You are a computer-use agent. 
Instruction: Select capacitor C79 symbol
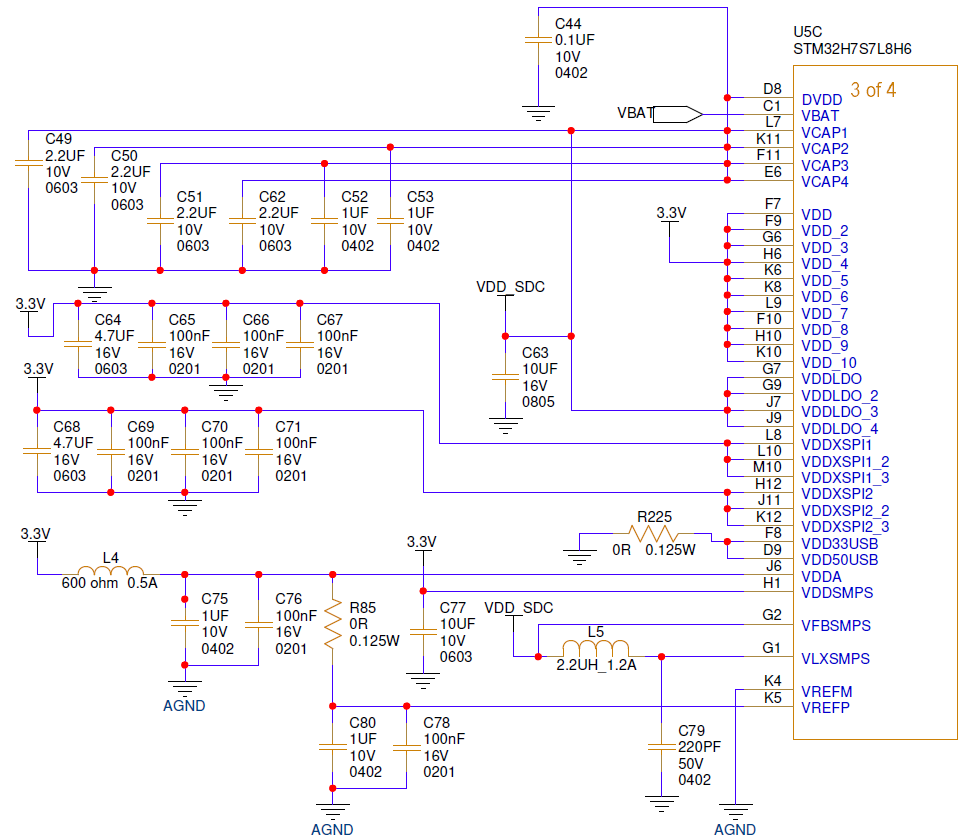coord(662,747)
